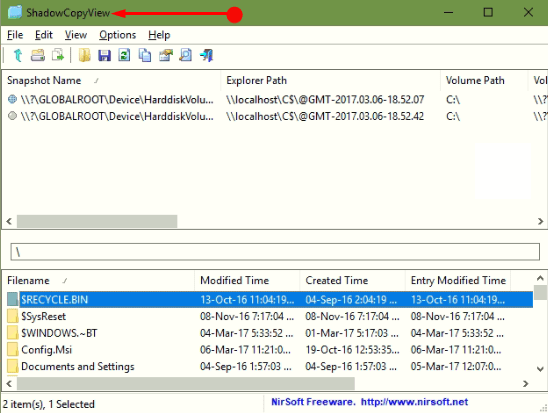This screenshot has width=548, height=413.
Task: Click the Refresh toolbar icon
Action: pyautogui.click(x=124, y=55)
